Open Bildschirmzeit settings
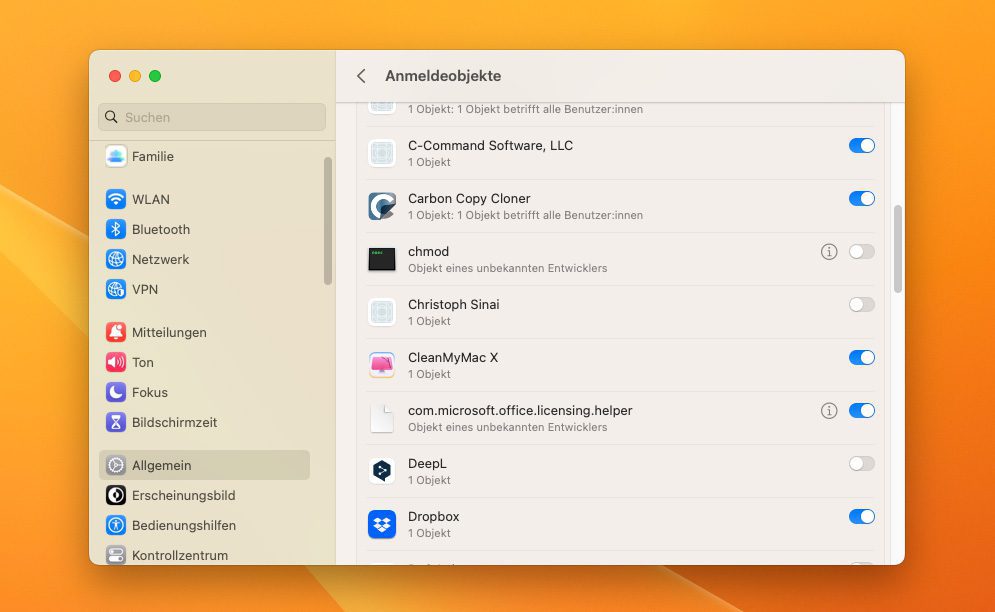995x612 pixels. click(x=204, y=422)
